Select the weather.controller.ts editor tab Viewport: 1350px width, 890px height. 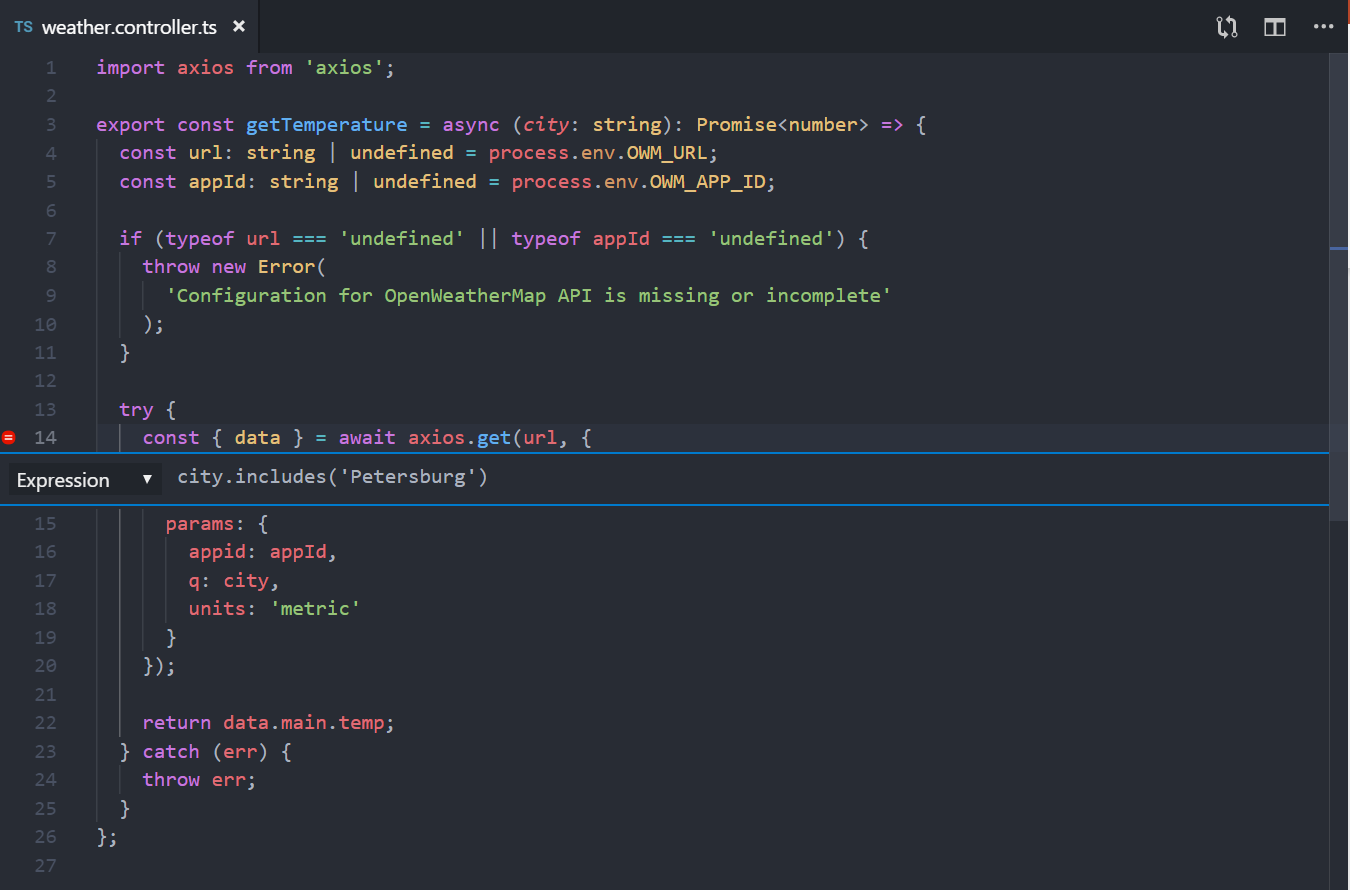pyautogui.click(x=129, y=27)
